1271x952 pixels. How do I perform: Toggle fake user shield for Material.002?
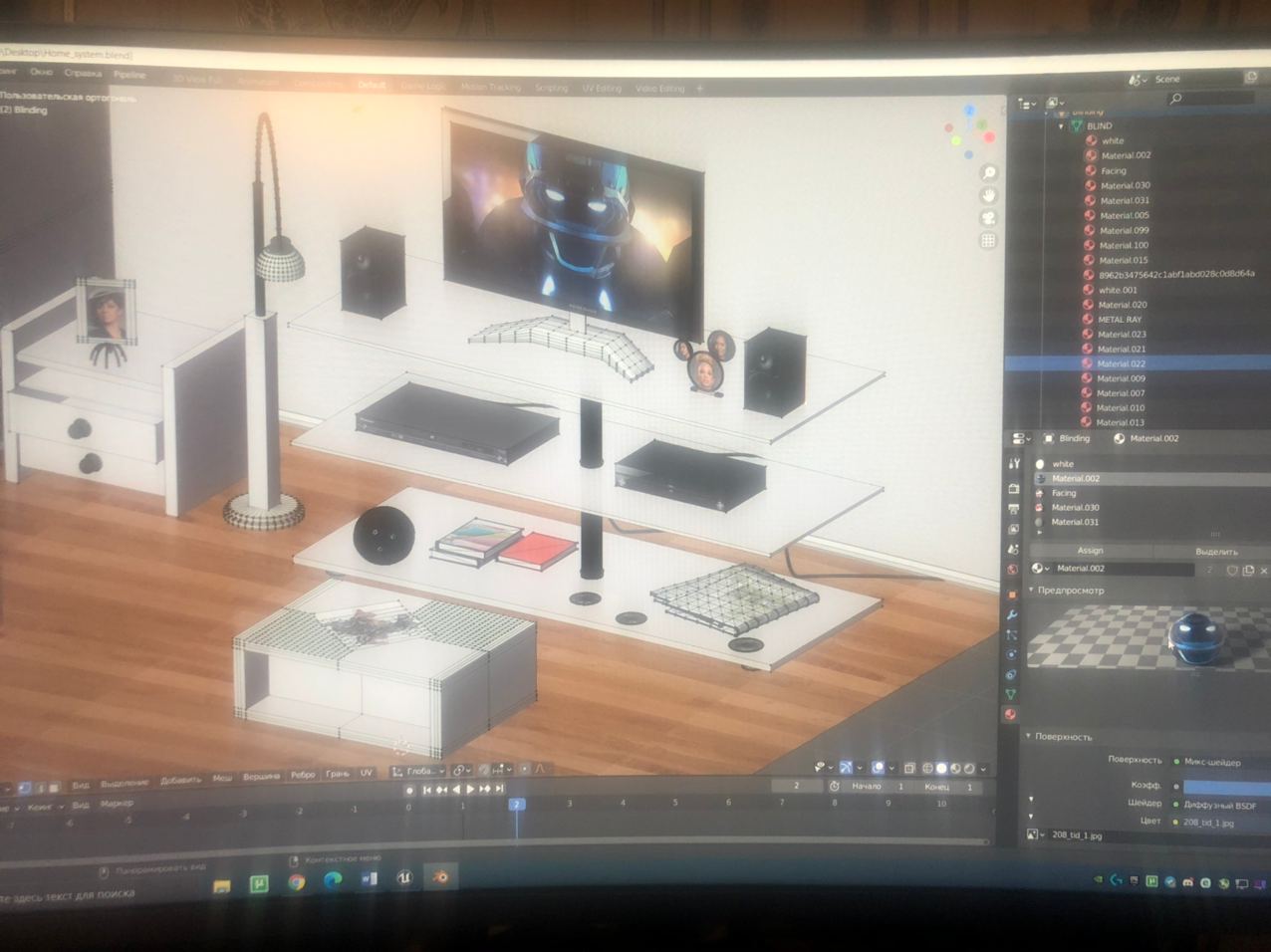point(1232,570)
